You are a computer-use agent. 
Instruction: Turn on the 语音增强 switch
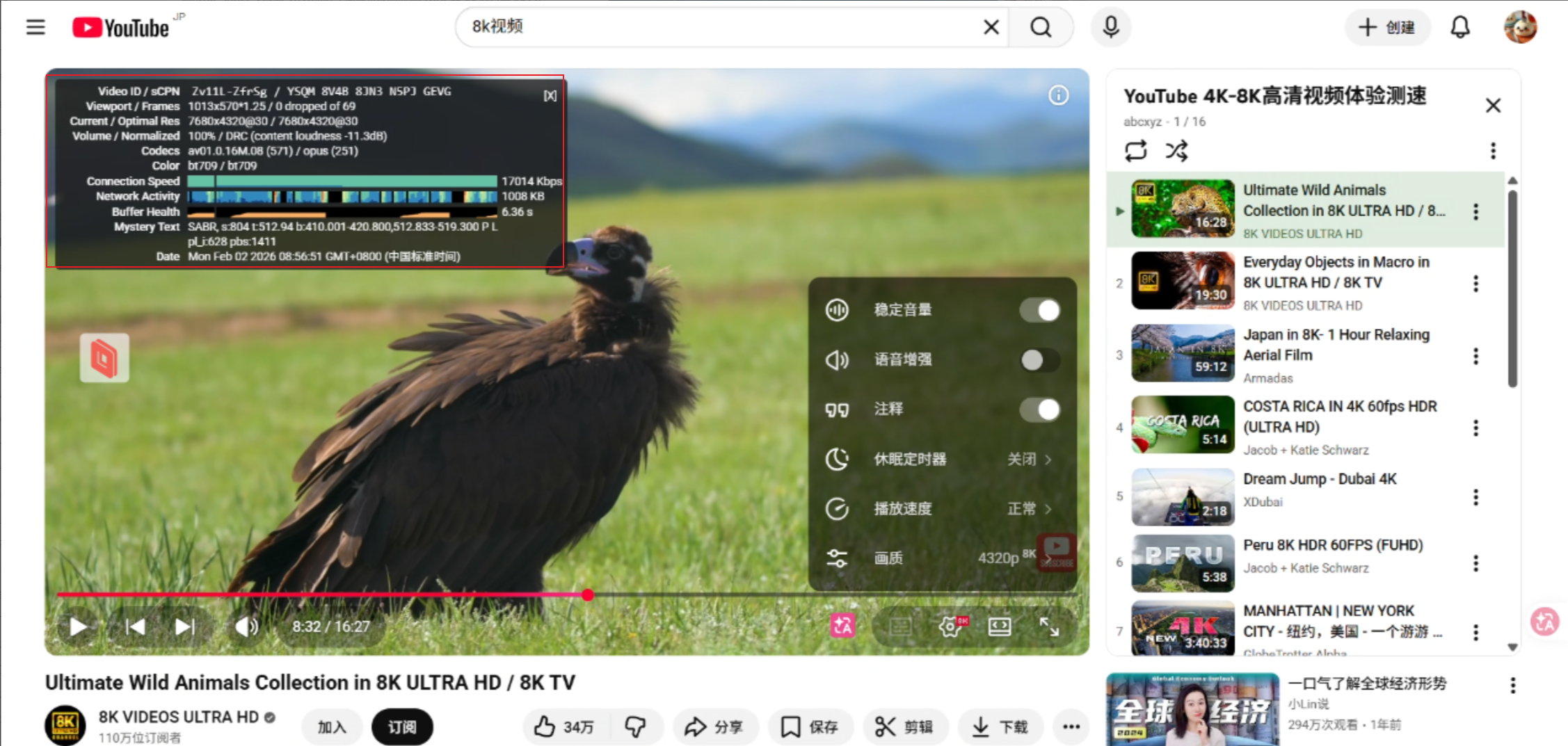[1039, 359]
